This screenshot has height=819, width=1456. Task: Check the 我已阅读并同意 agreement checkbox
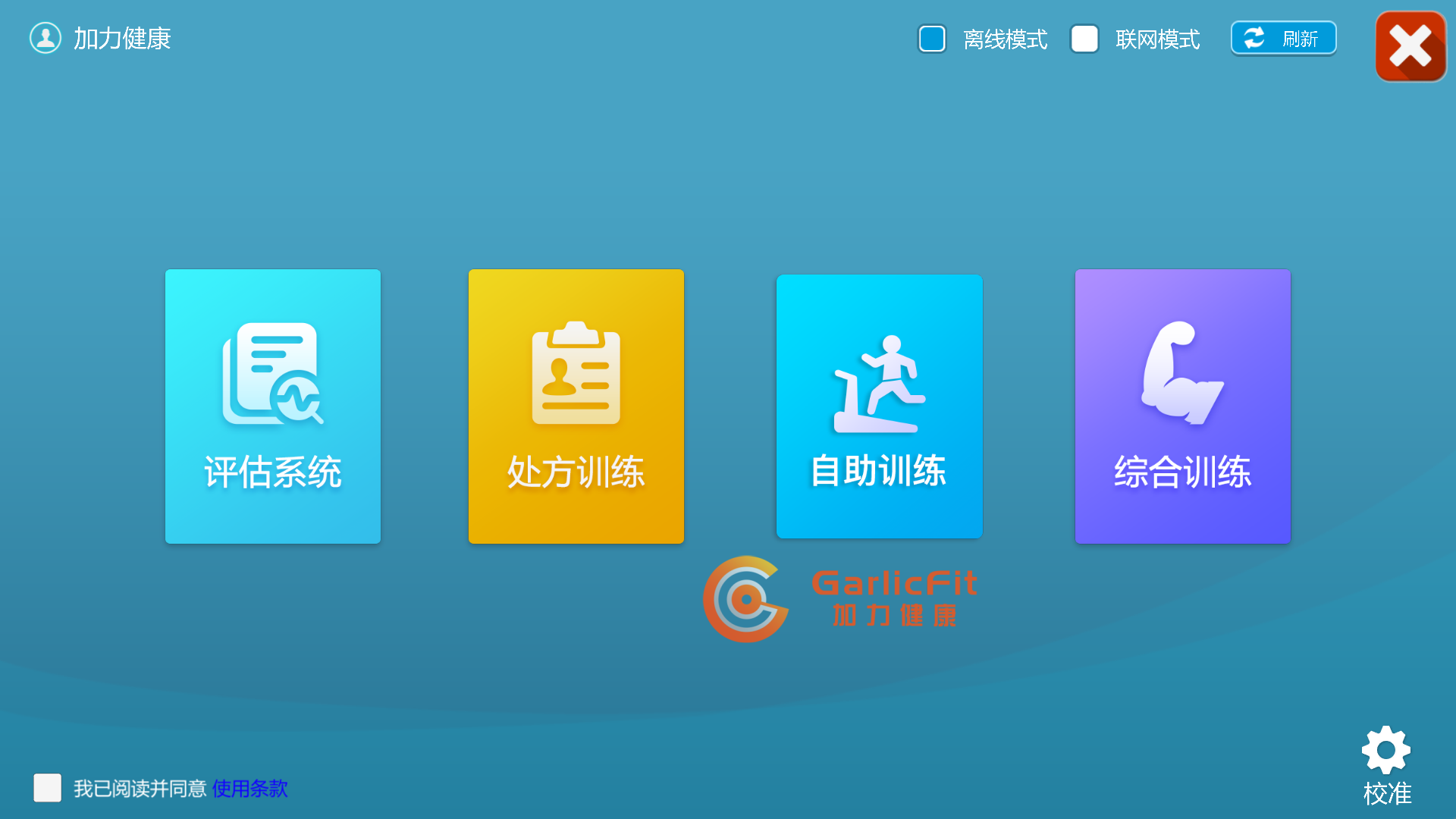(x=47, y=788)
